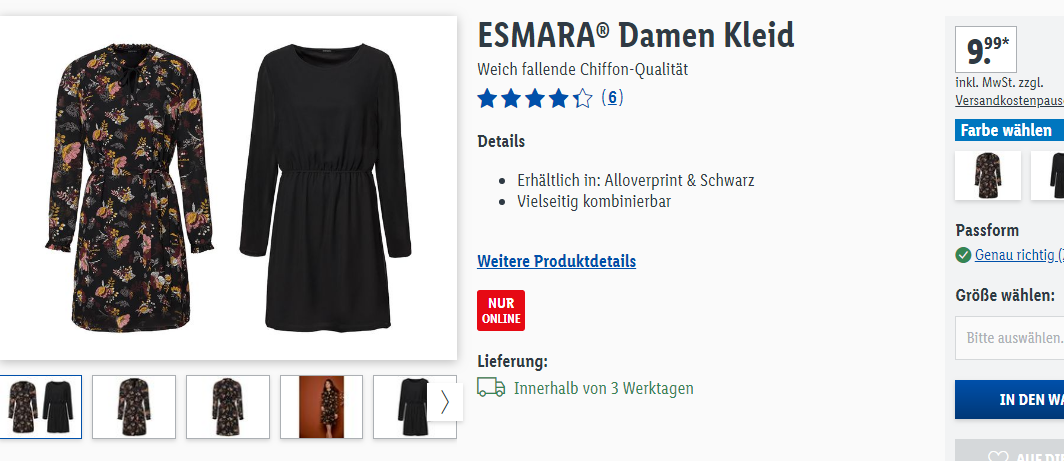The height and width of the screenshot is (461, 1064).
Task: Click the green Passform checkmark icon
Action: pos(963,255)
